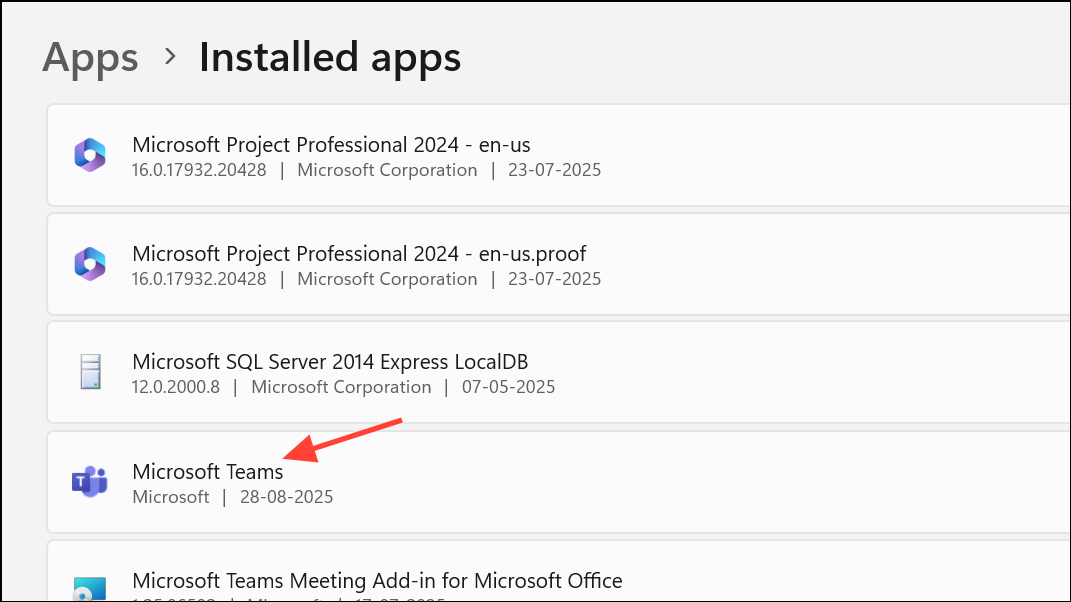Click install date of Project Professional en-us
Screen dimensions: 1071x602
pos(554,169)
